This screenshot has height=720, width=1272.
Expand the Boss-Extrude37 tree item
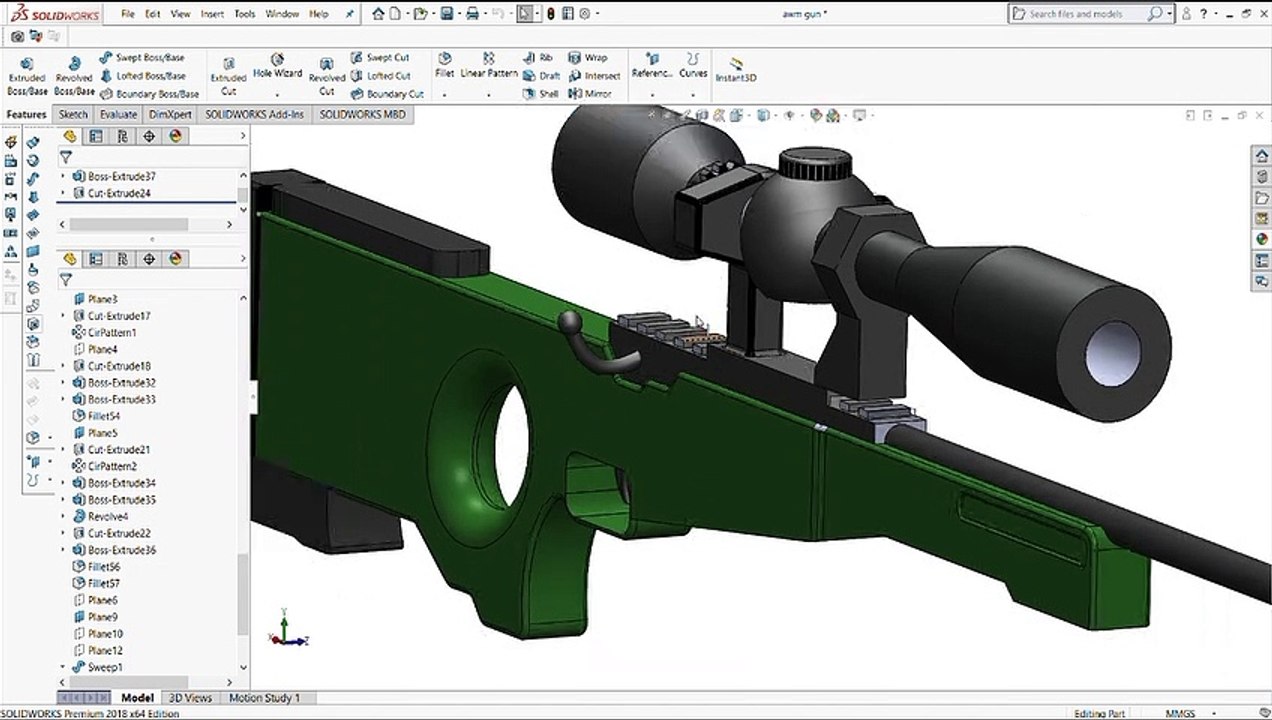(64, 176)
